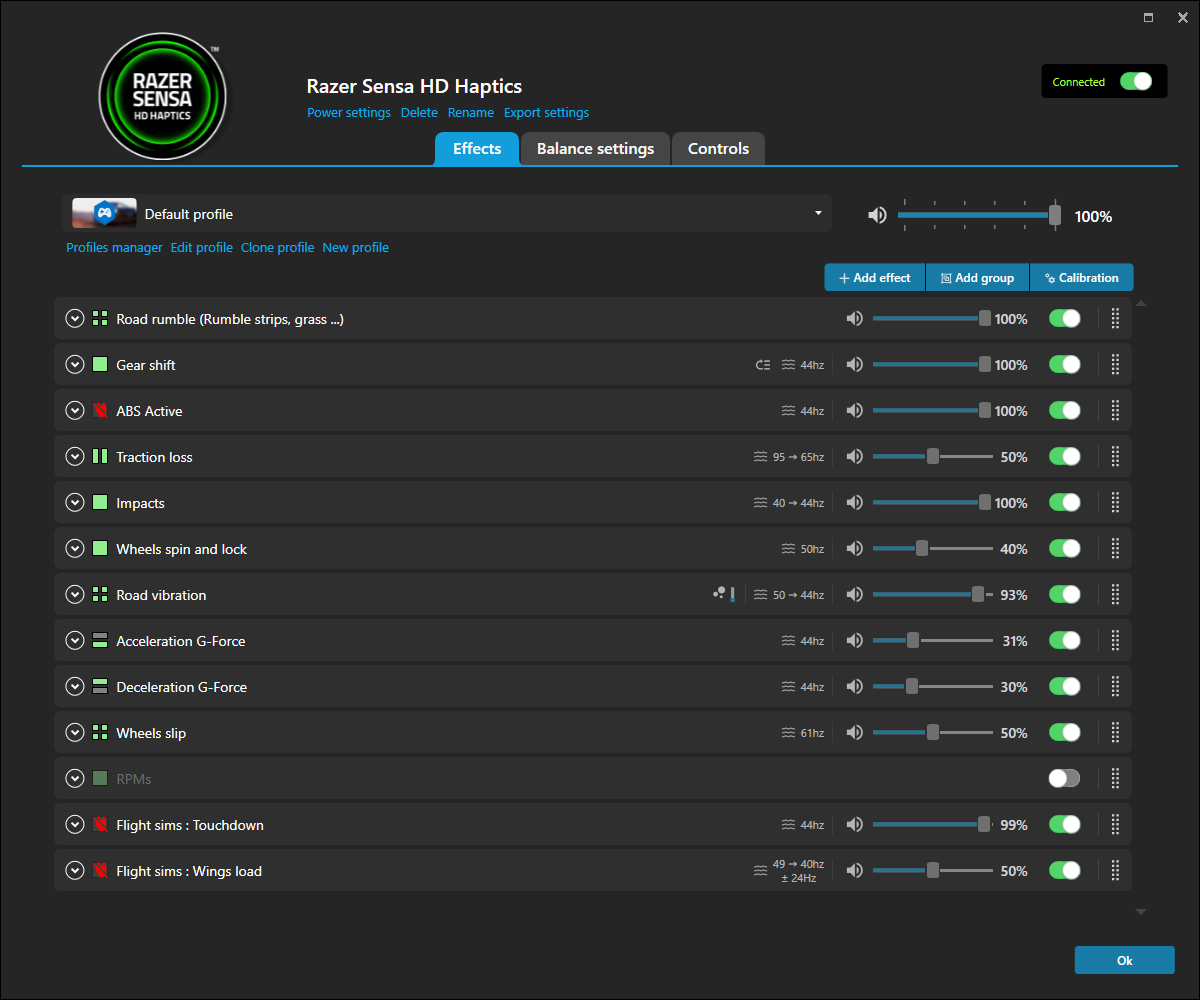Click the Acceleration G-Force layout icon
Viewport: 1200px width, 1000px height.
coord(100,641)
